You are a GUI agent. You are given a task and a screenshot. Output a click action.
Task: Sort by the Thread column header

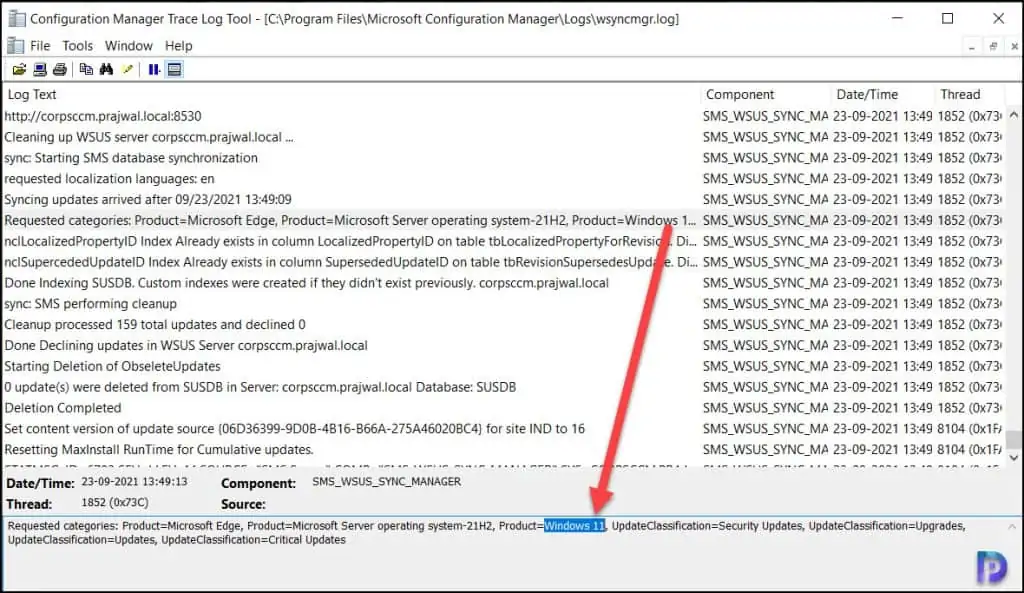pyautogui.click(x=970, y=94)
